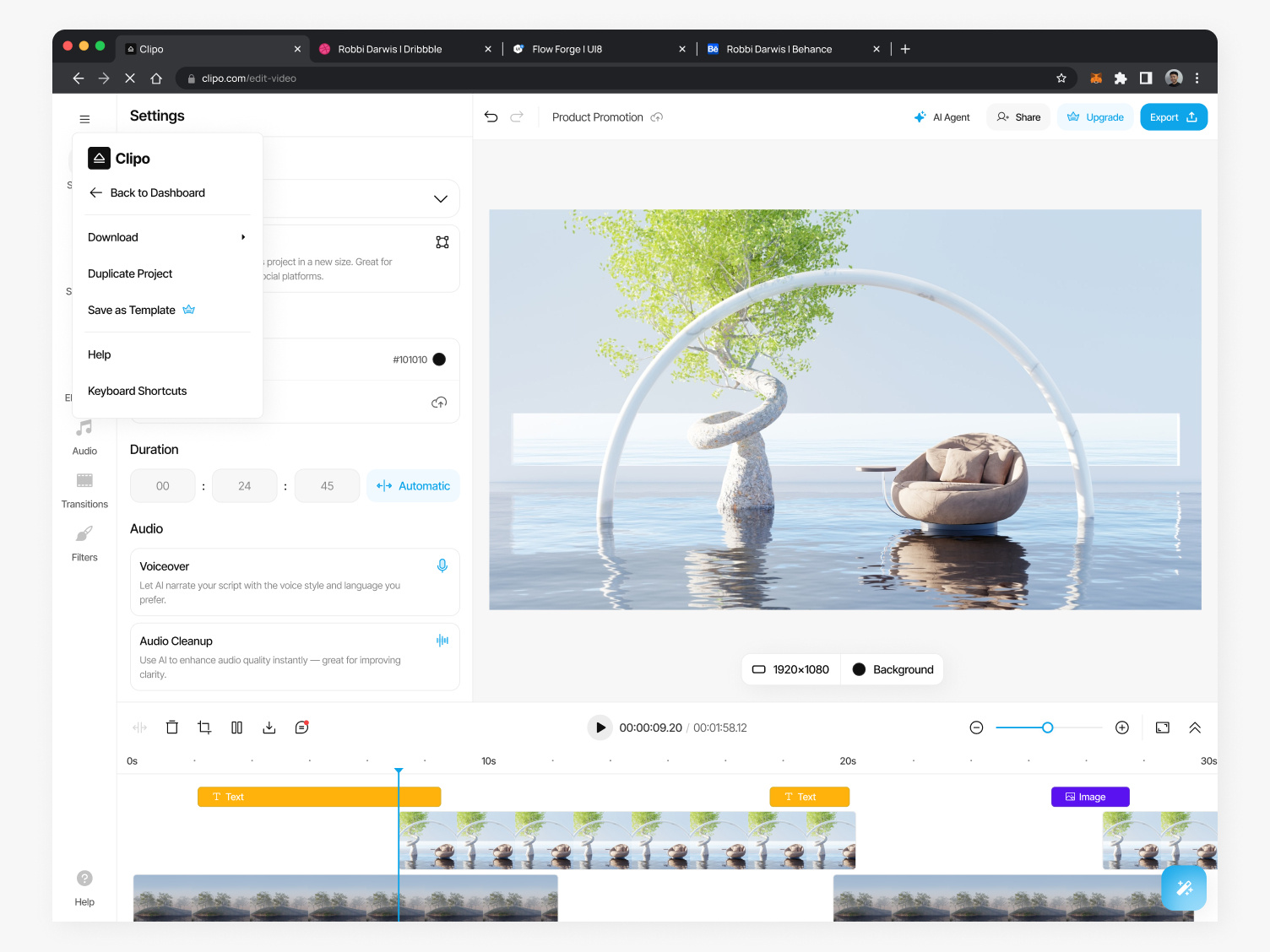Click the timeline zoom slider handle
Image resolution: width=1270 pixels, height=952 pixels.
click(1047, 727)
